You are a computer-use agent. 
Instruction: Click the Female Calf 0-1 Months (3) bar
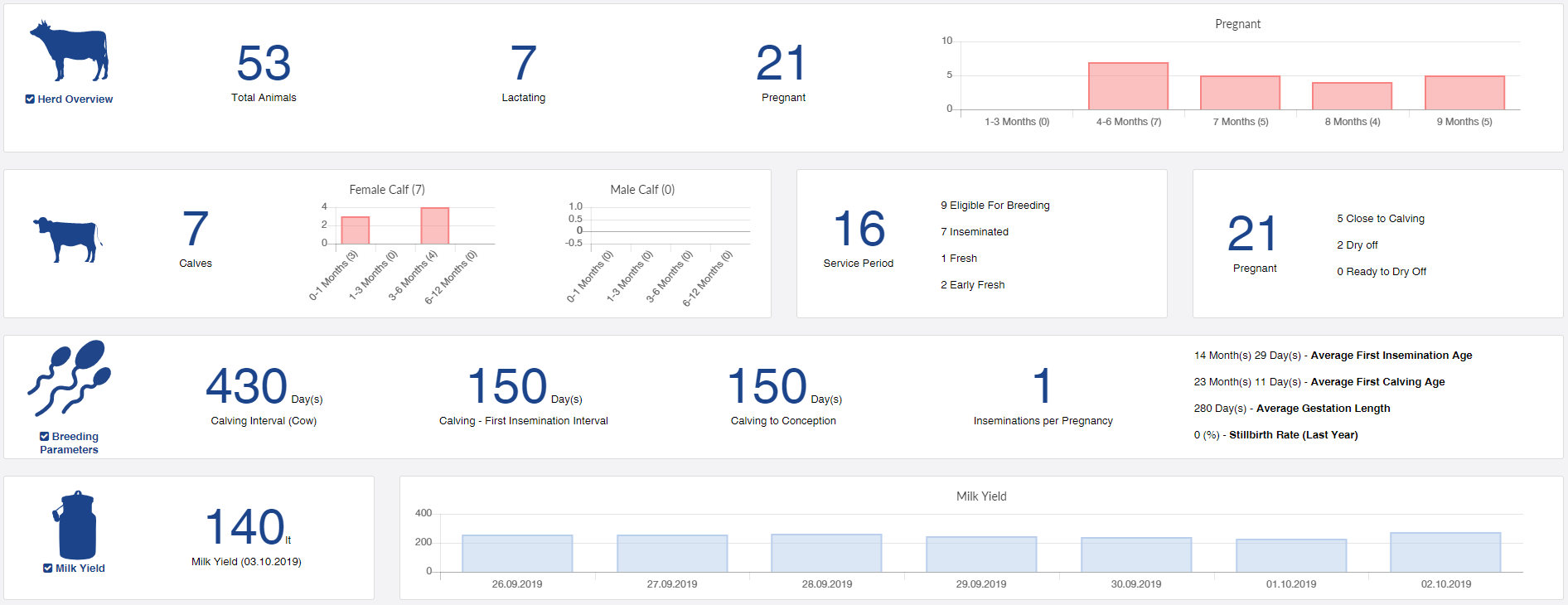tap(356, 230)
